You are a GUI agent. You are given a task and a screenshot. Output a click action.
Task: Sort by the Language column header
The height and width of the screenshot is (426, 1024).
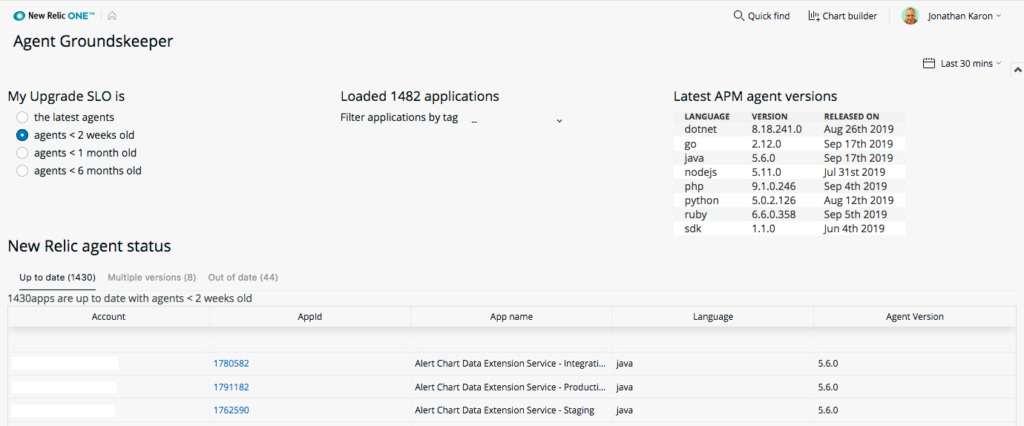click(713, 316)
